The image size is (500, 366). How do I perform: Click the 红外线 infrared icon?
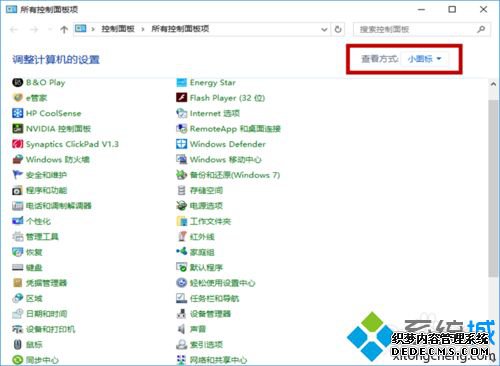[x=181, y=236]
